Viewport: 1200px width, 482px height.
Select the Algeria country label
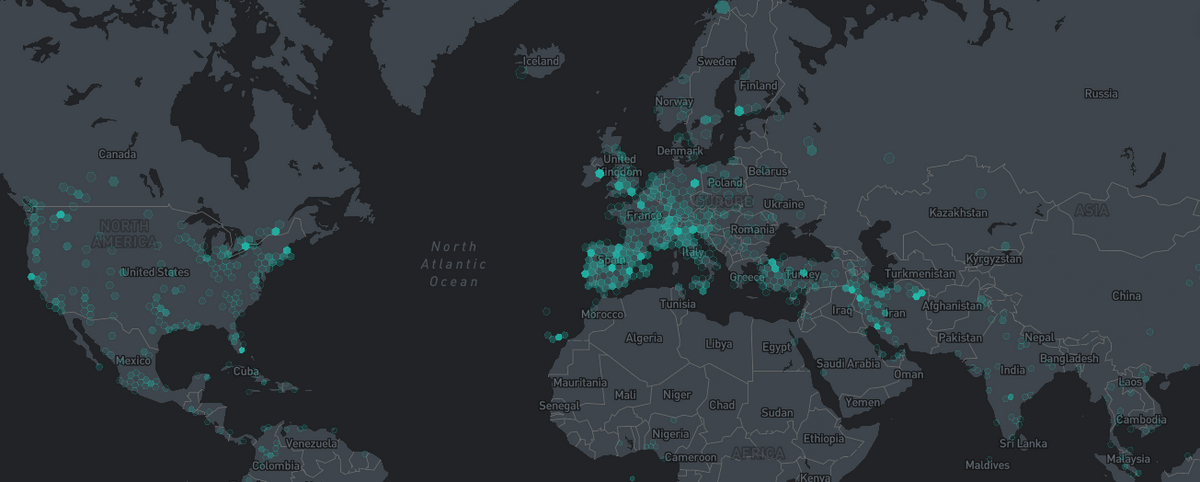tap(643, 339)
